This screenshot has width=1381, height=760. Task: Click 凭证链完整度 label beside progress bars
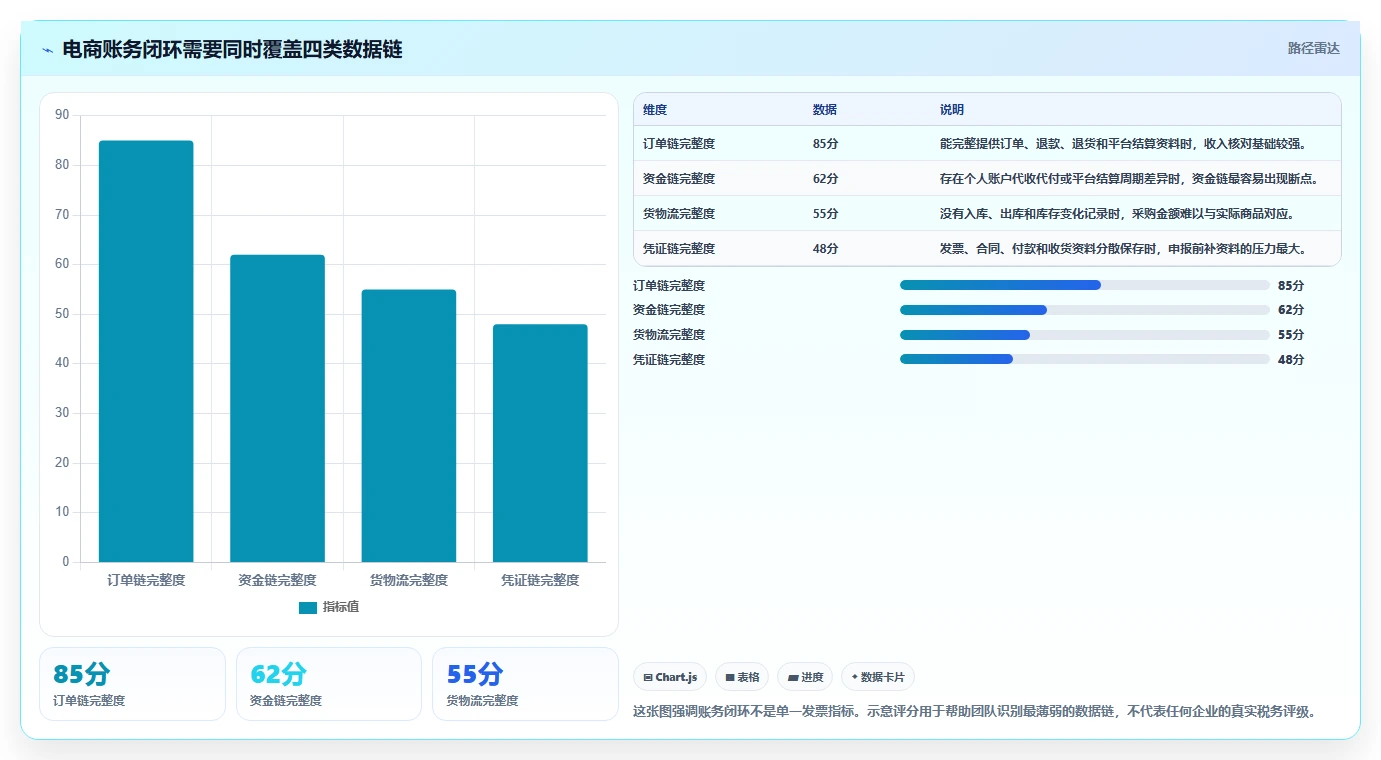(669, 359)
